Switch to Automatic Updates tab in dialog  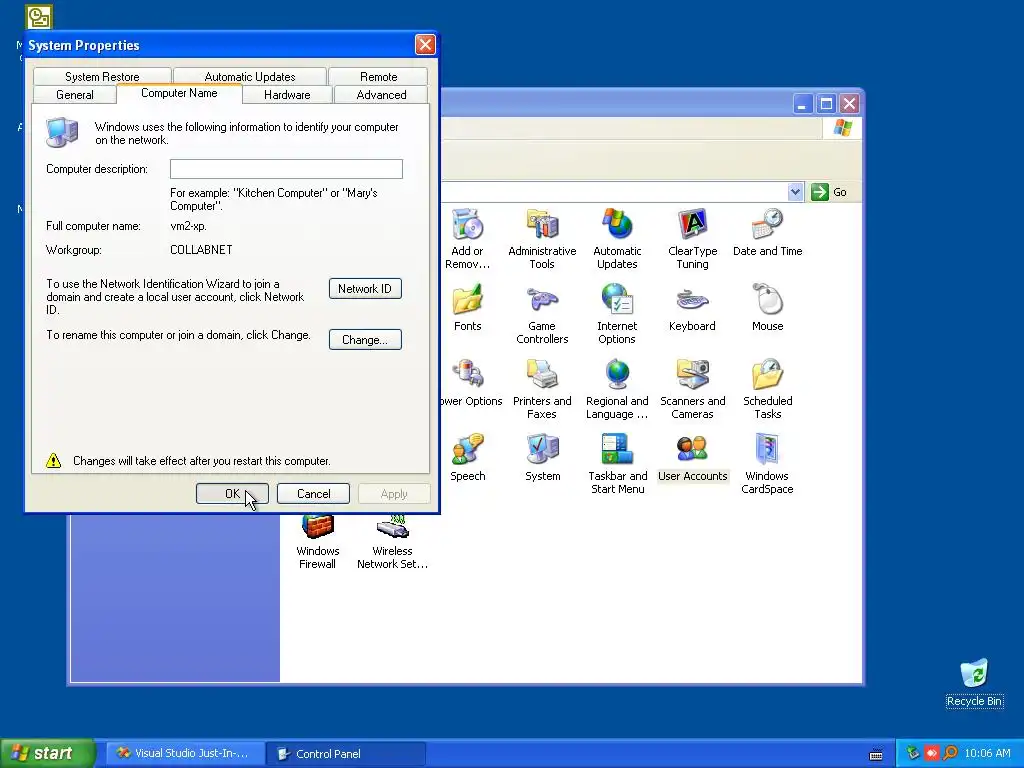249,76
